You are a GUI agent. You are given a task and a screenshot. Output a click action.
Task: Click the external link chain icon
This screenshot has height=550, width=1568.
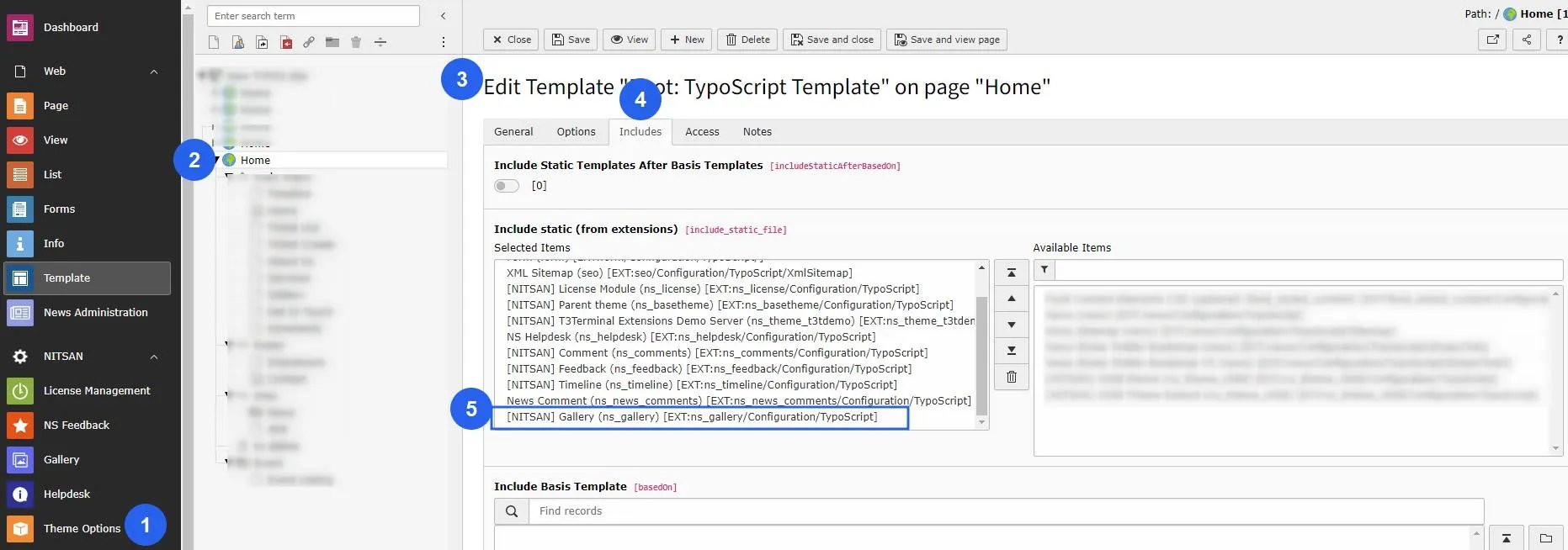pyautogui.click(x=309, y=42)
